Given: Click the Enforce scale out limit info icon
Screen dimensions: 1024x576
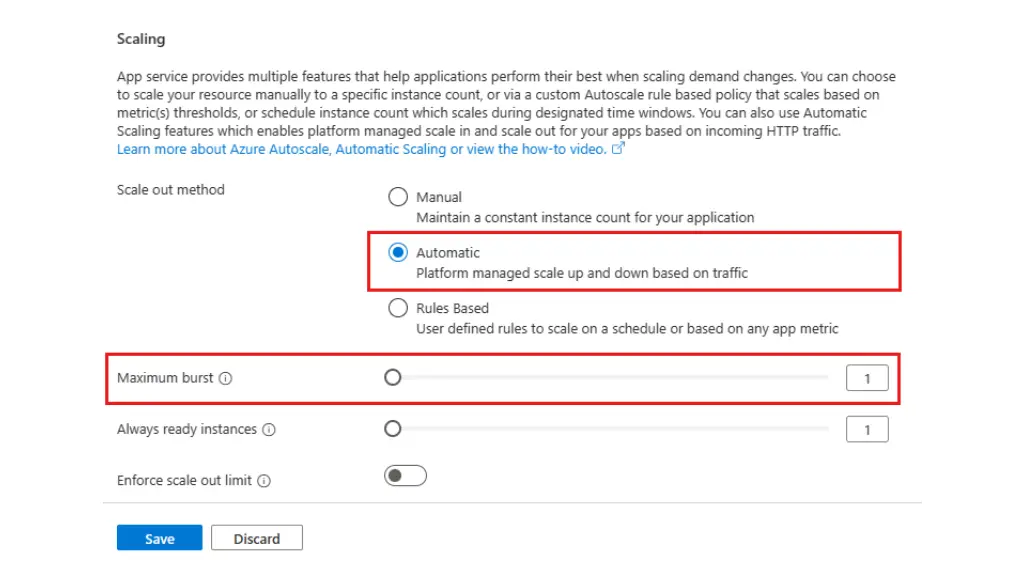Looking at the screenshot, I should [x=264, y=481].
